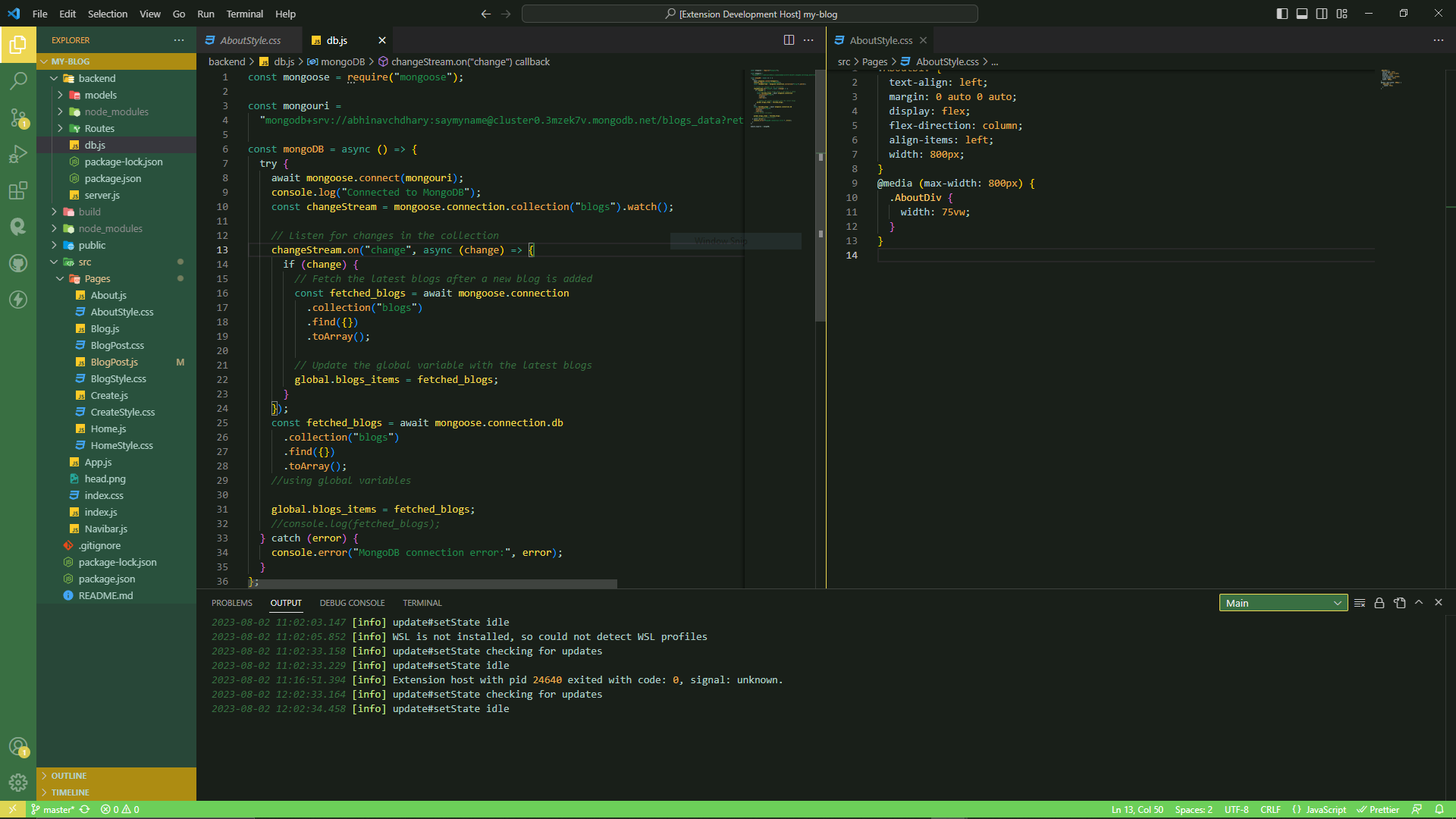Open the Main output channel dropdown
1456x819 pixels.
coord(1283,603)
